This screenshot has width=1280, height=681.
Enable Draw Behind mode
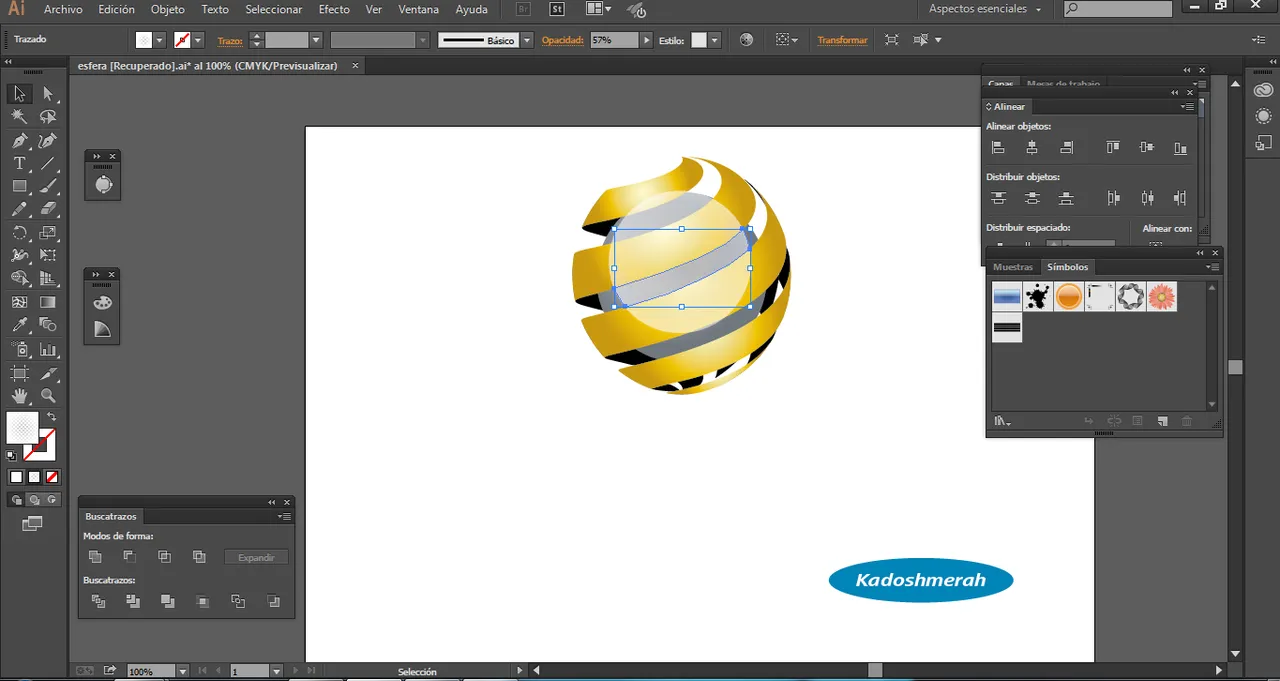click(34, 499)
